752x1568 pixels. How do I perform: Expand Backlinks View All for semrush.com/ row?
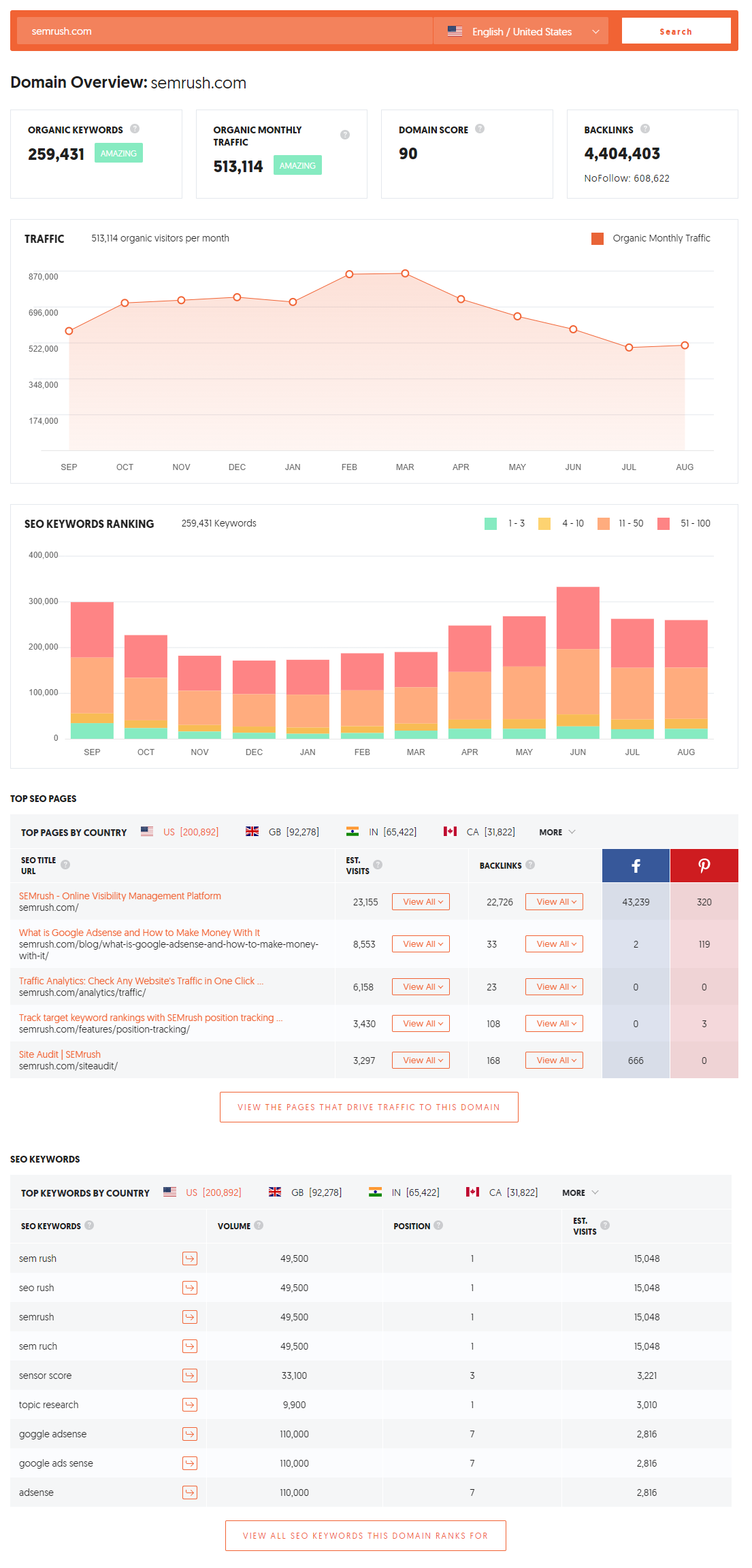[x=554, y=902]
